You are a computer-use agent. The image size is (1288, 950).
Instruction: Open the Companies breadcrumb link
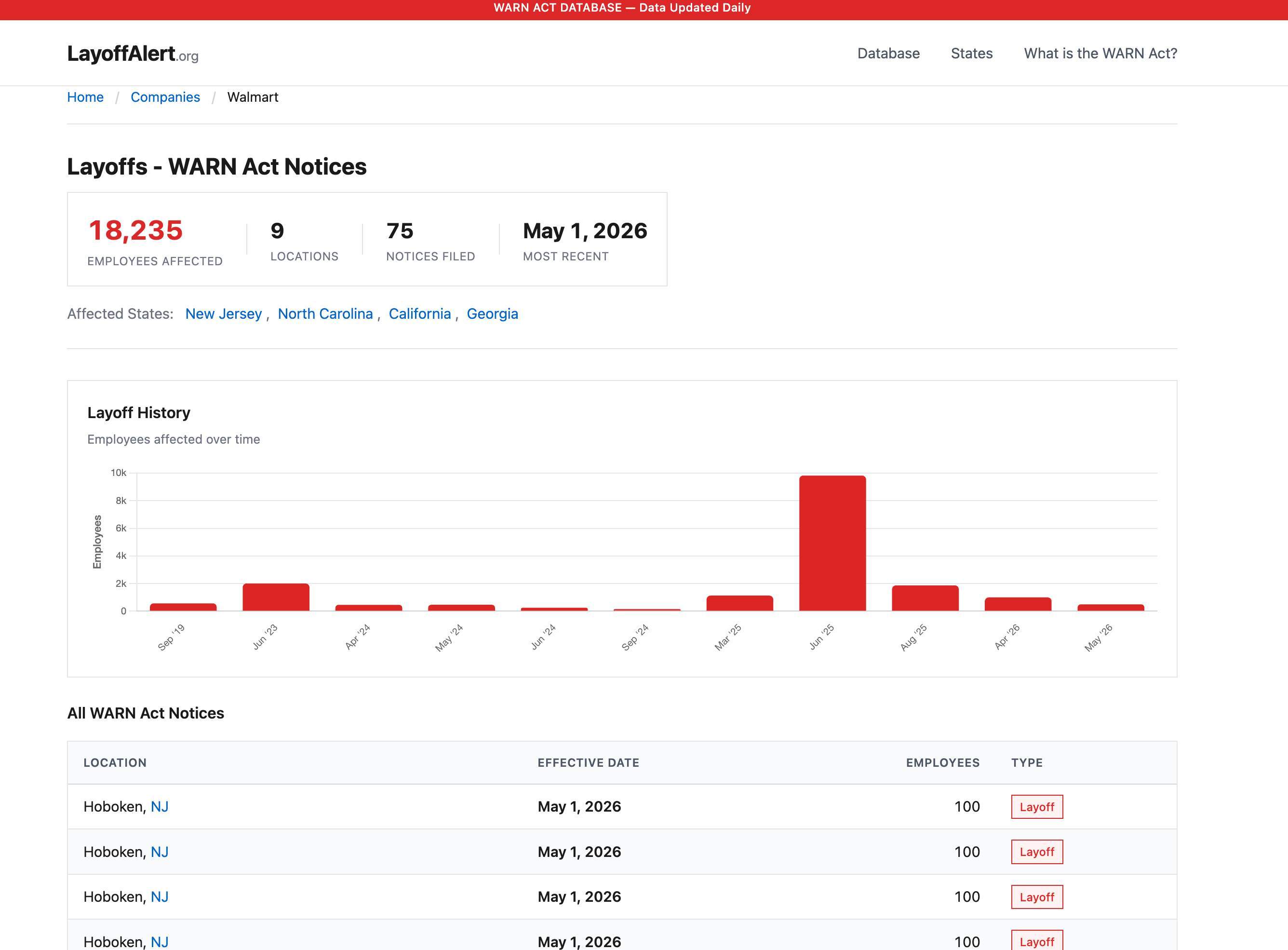(165, 96)
